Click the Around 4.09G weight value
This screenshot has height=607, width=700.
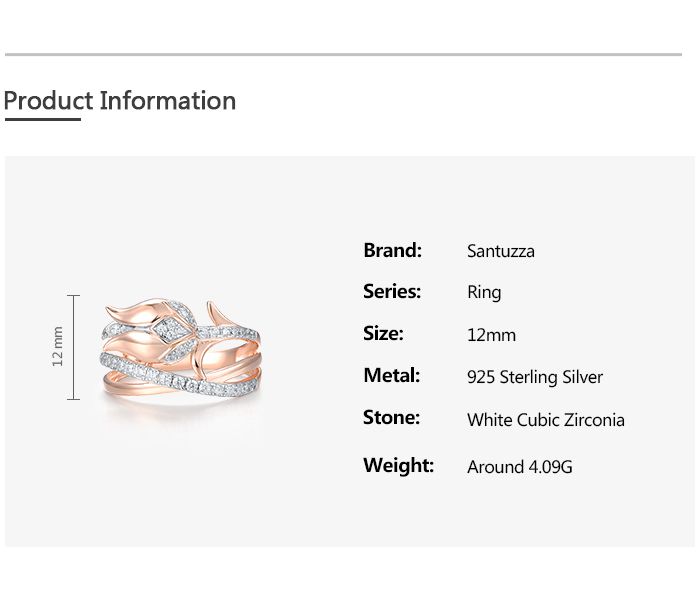click(519, 467)
